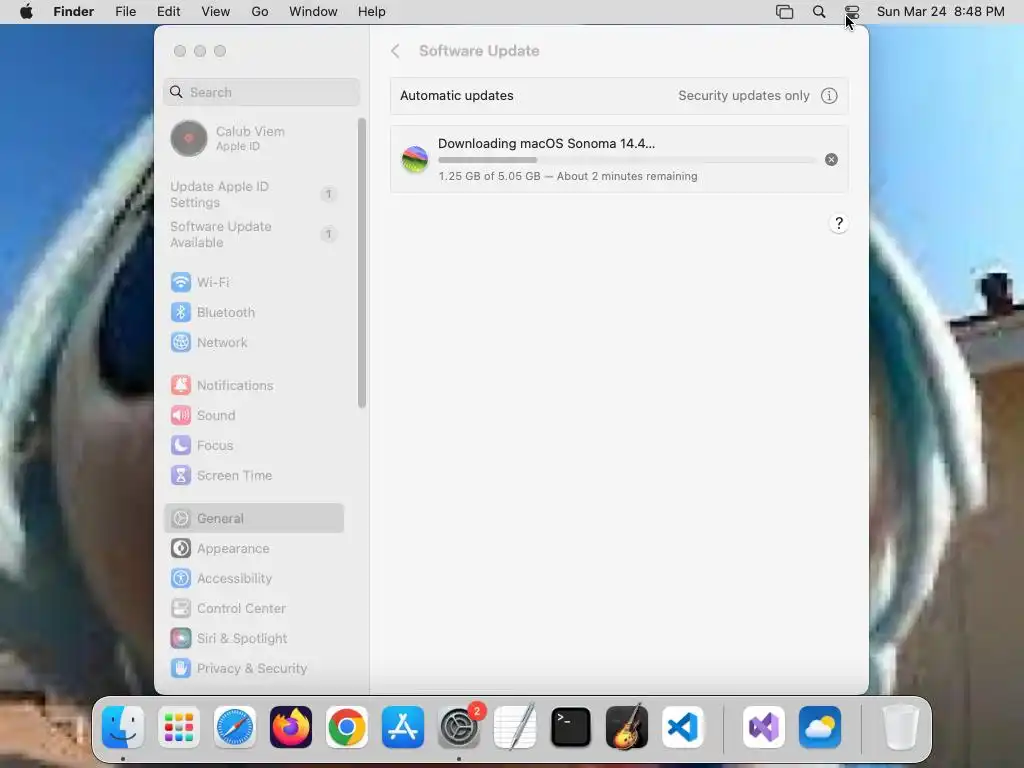Open Update Apple ID Settings item

[x=253, y=195]
